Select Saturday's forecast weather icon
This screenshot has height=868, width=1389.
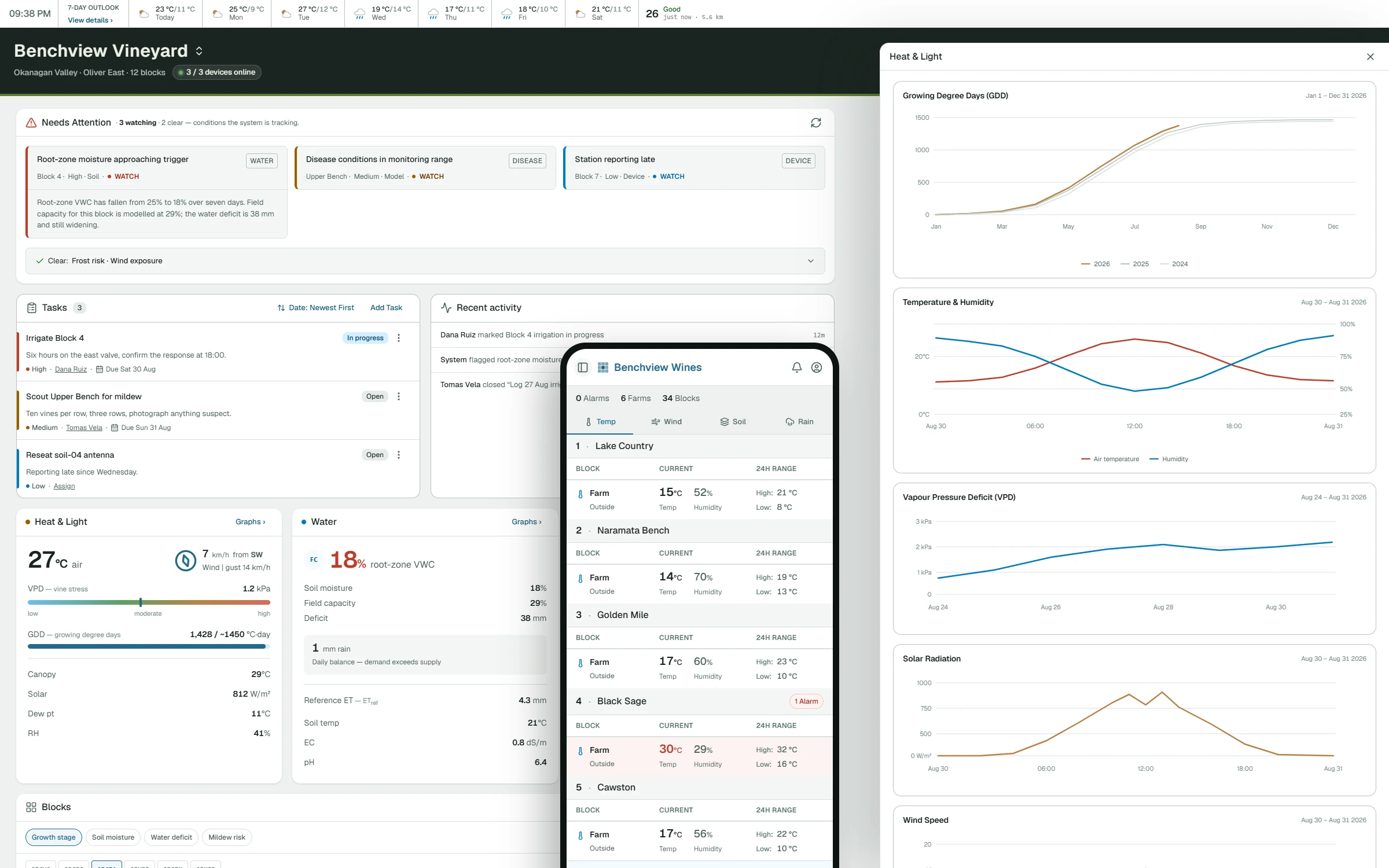580,13
